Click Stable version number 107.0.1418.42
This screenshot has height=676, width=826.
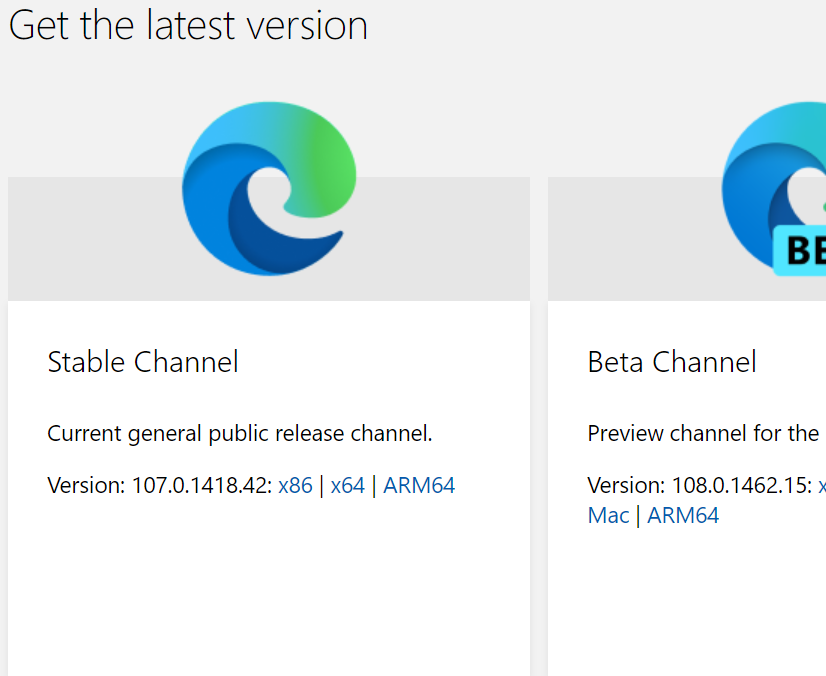(200, 486)
